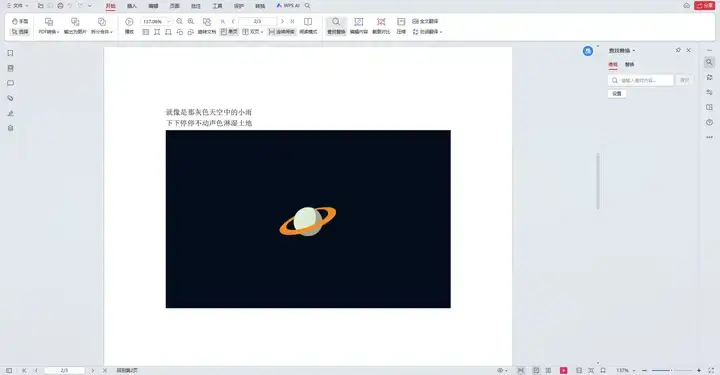Click the more options dots in right rail
This screenshot has width=720, height=375.
pyautogui.click(x=709, y=137)
